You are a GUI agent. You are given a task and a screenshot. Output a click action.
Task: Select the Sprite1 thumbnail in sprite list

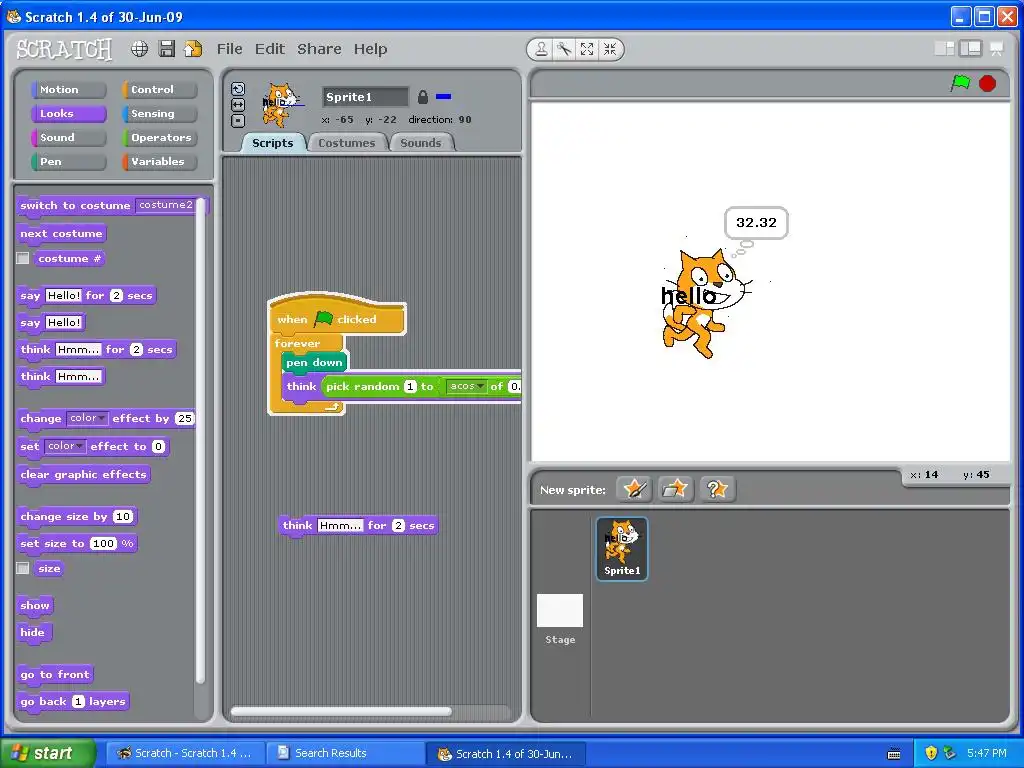(622, 549)
